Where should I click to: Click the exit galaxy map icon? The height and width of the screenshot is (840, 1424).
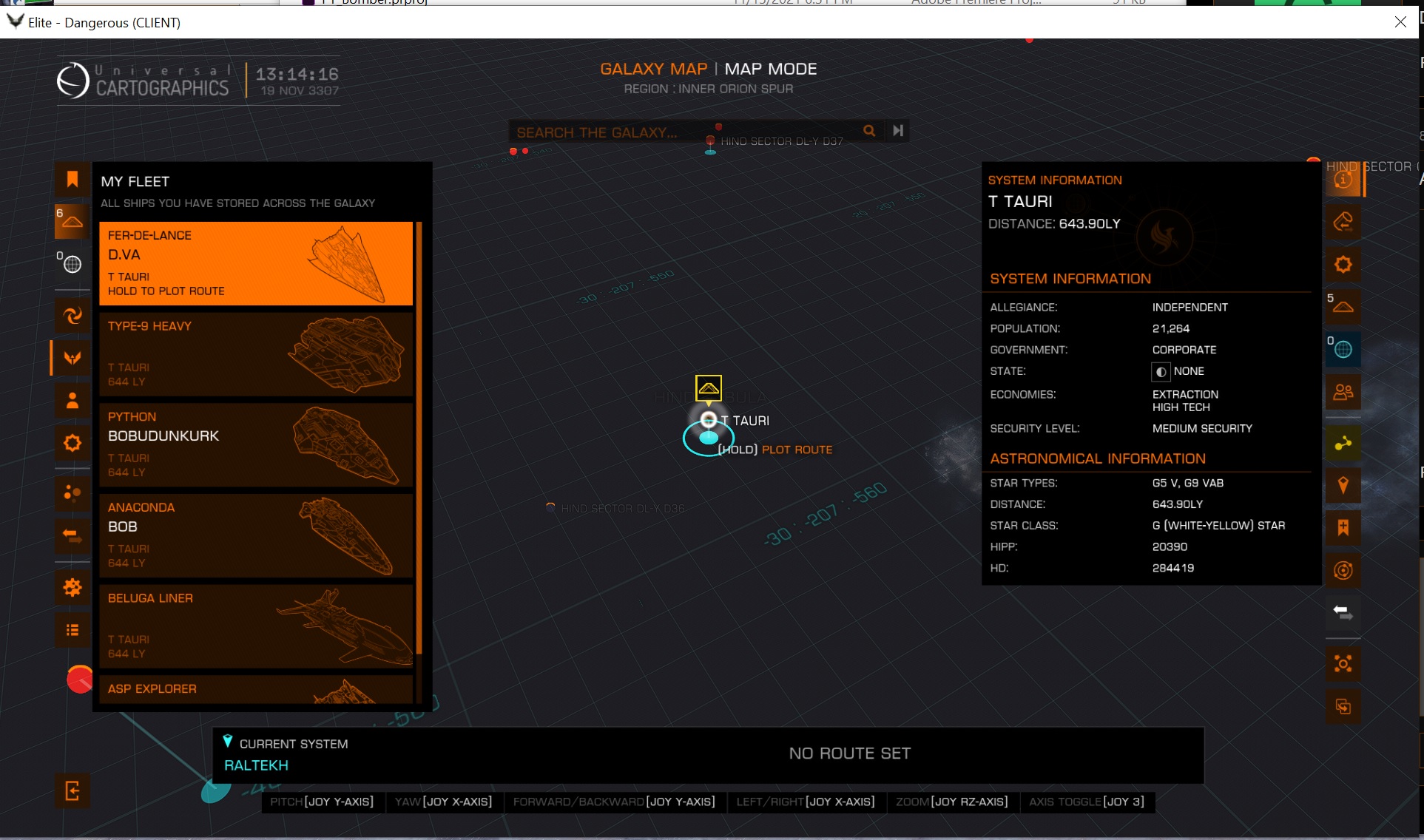[x=72, y=790]
